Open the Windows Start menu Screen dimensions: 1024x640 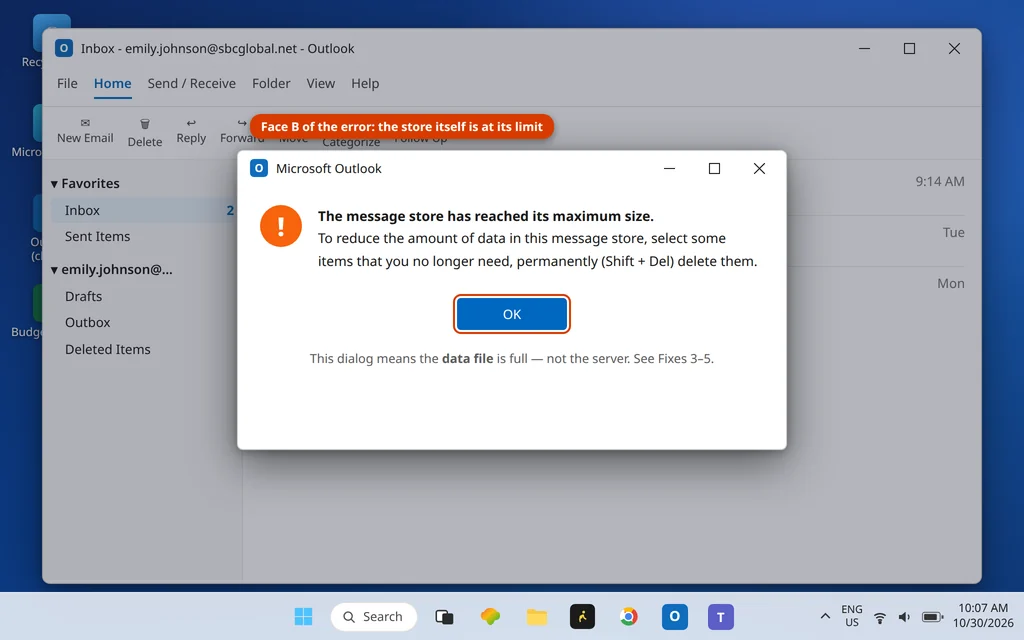(303, 616)
